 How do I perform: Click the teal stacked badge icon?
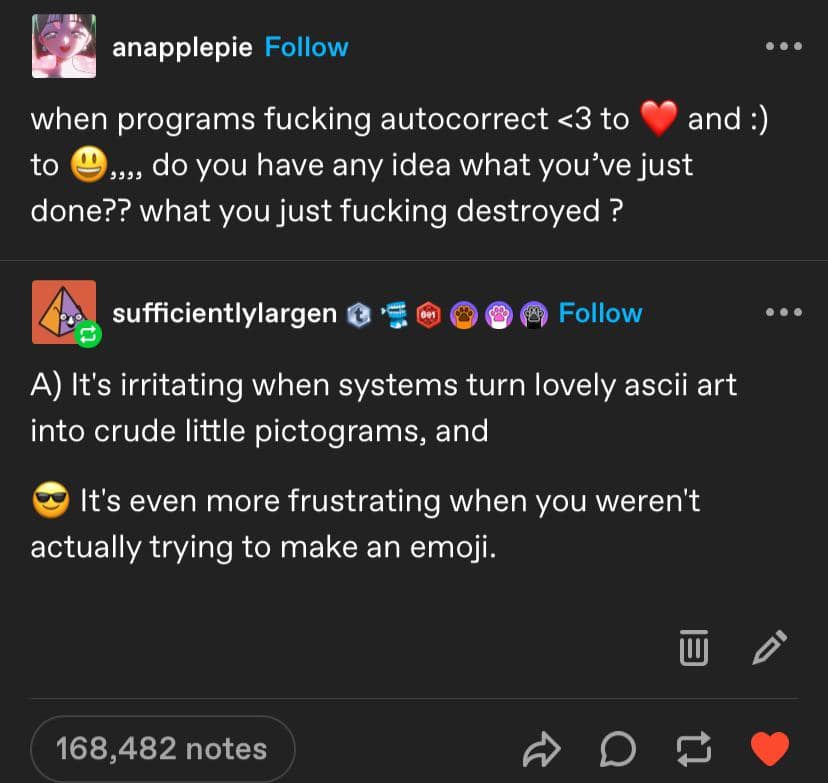(395, 314)
